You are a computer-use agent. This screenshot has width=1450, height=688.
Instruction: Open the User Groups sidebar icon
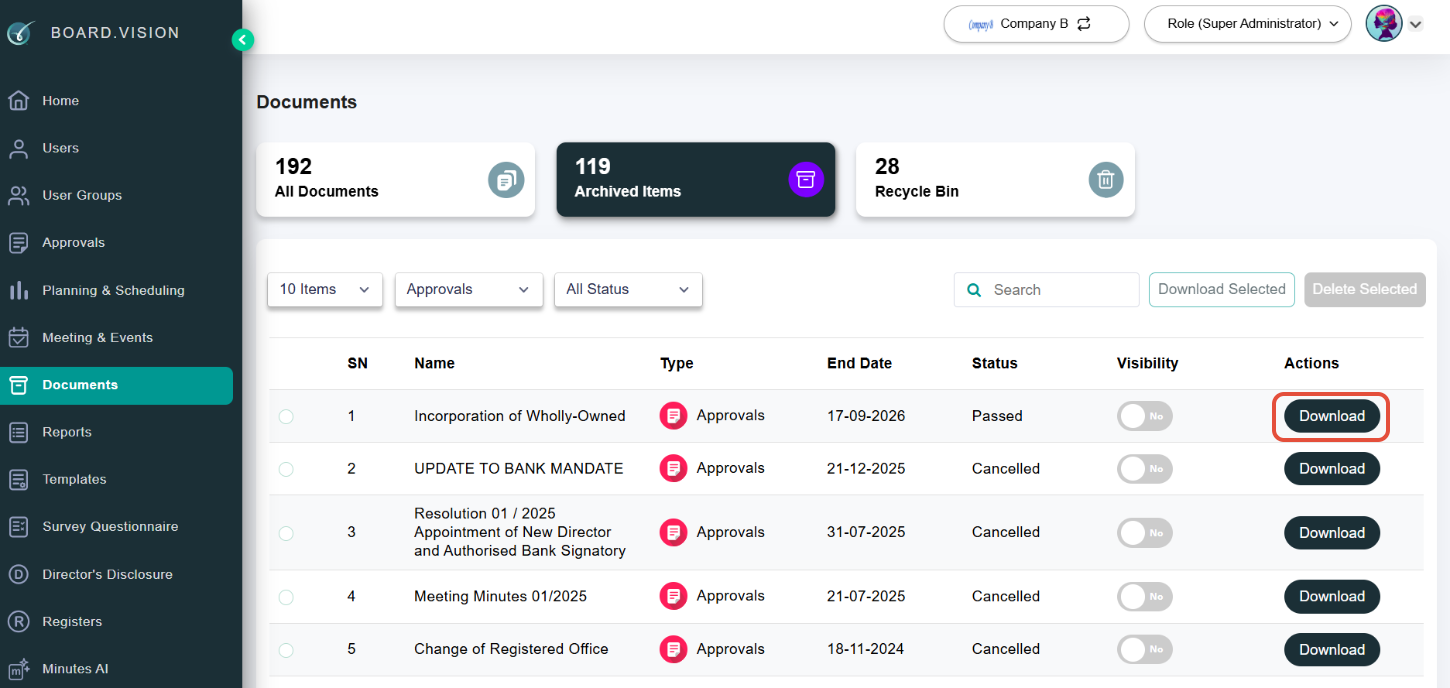18,195
